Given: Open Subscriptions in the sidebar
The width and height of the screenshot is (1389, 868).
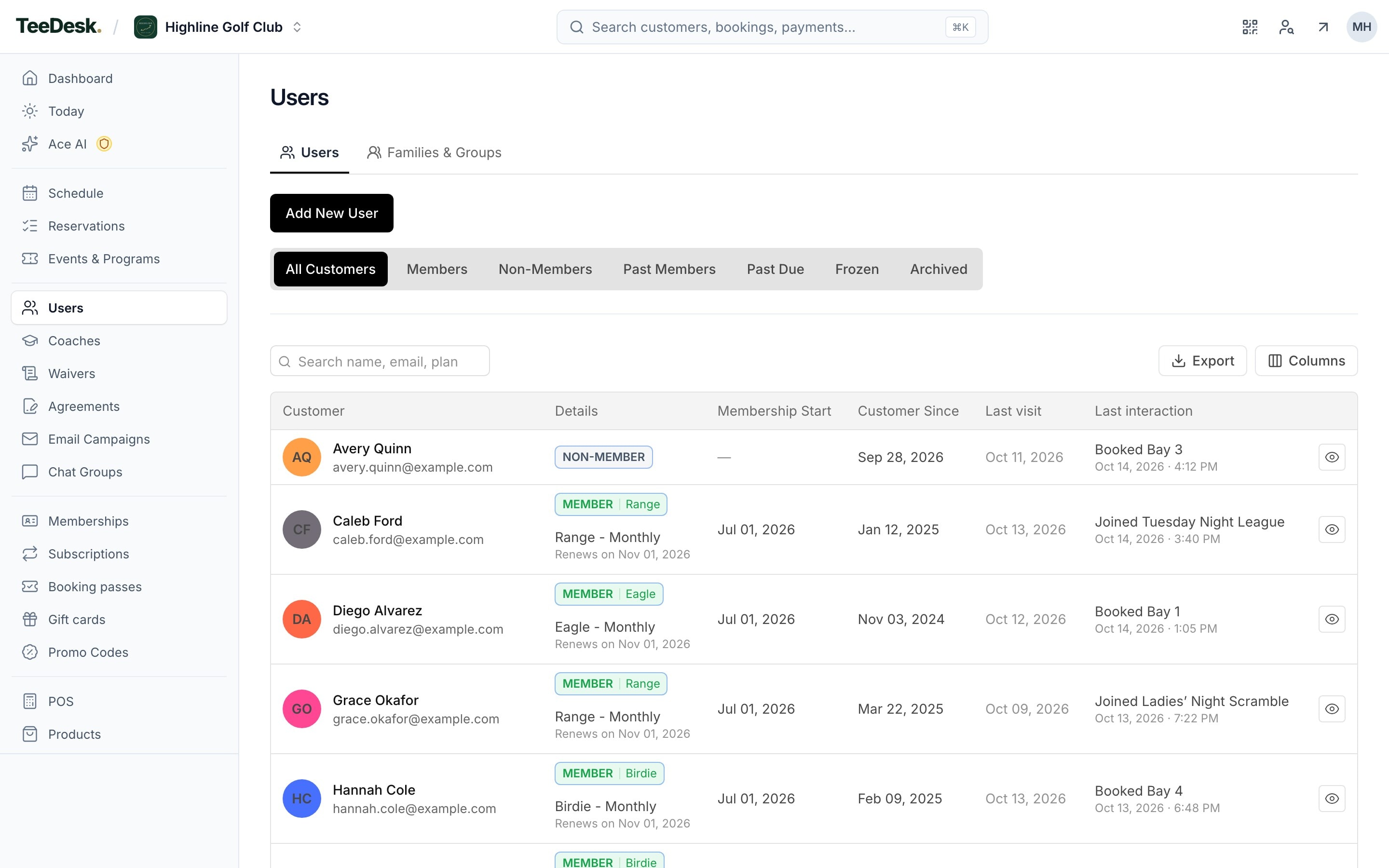Looking at the screenshot, I should point(119,554).
